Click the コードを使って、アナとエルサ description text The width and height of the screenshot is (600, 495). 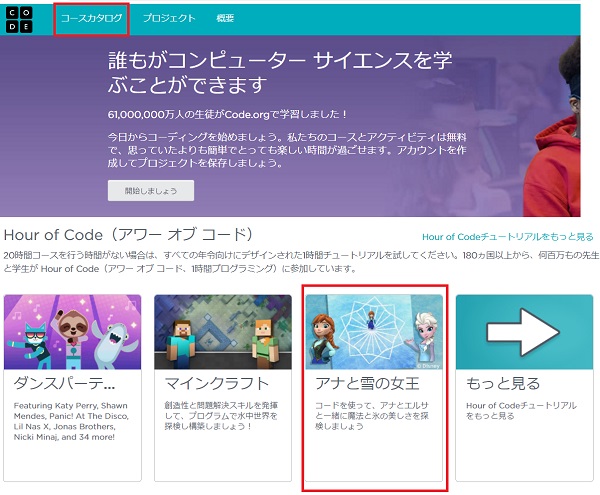(x=372, y=416)
